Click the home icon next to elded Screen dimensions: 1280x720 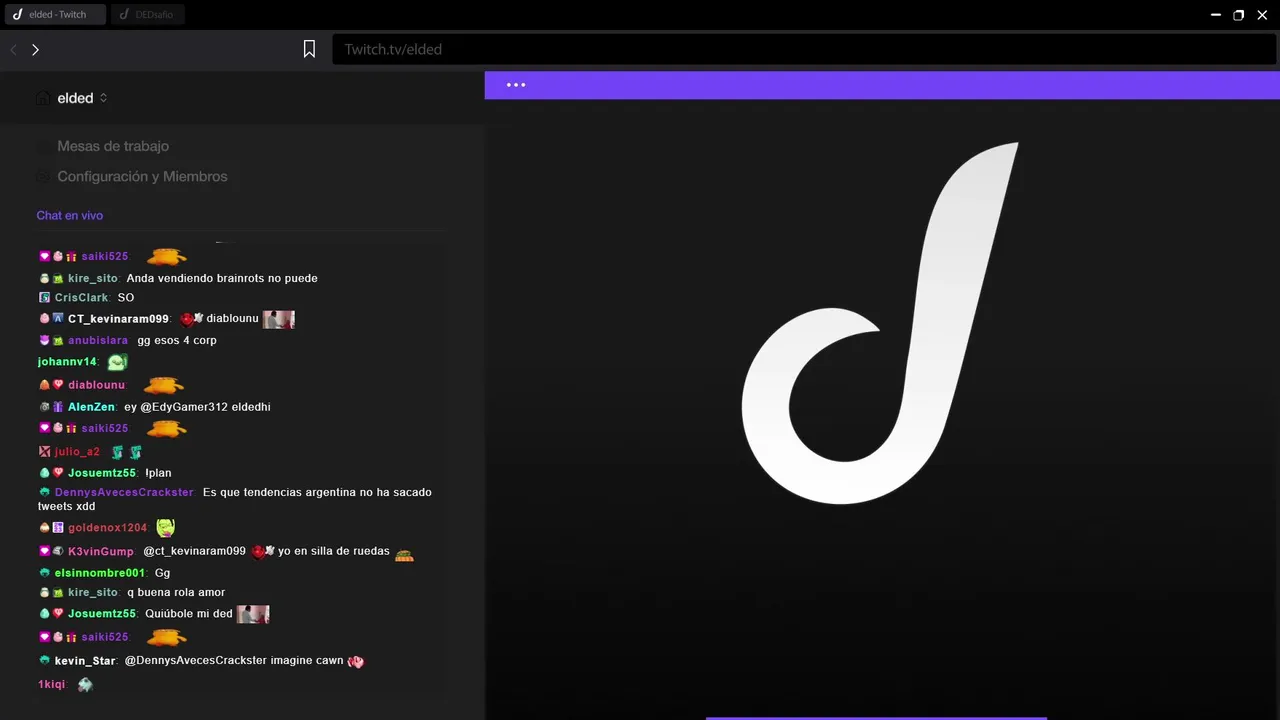[43, 98]
